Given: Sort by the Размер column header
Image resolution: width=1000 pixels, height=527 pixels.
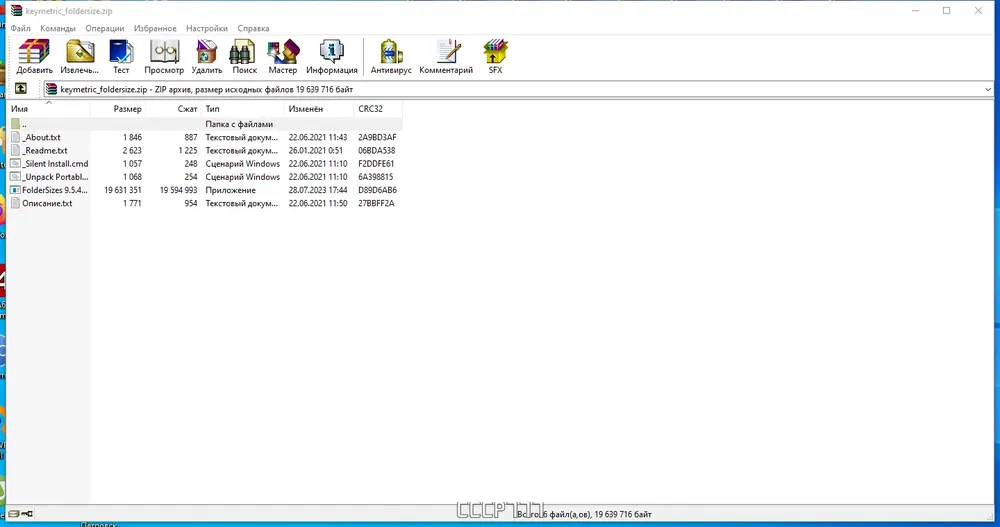Looking at the screenshot, I should click(x=118, y=108).
